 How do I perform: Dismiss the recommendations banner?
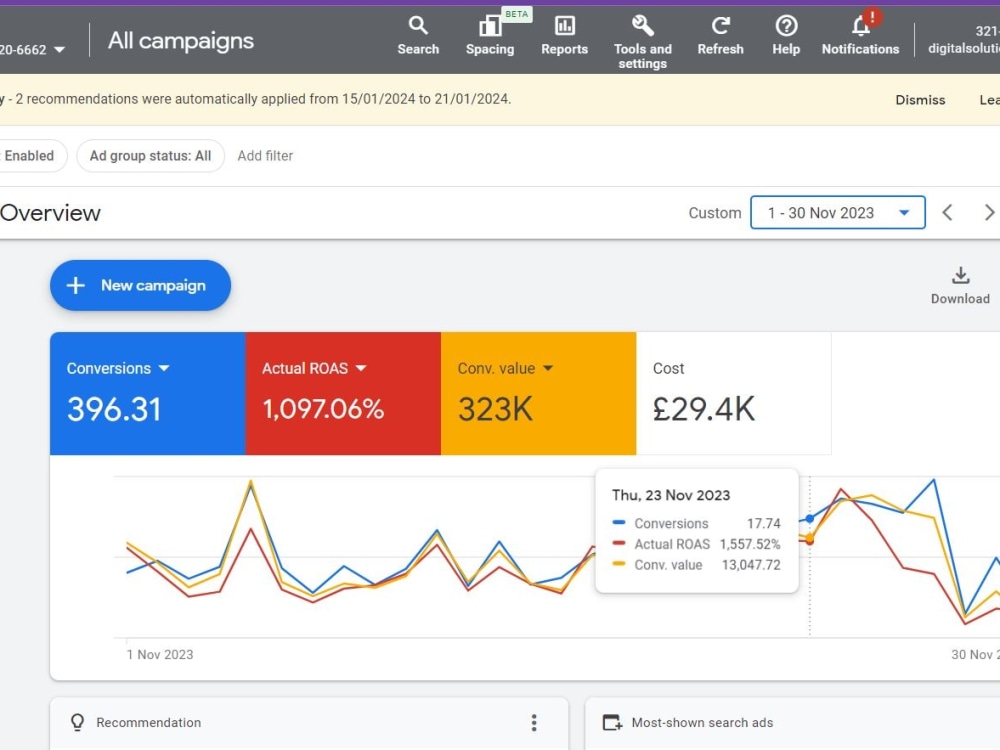click(920, 99)
